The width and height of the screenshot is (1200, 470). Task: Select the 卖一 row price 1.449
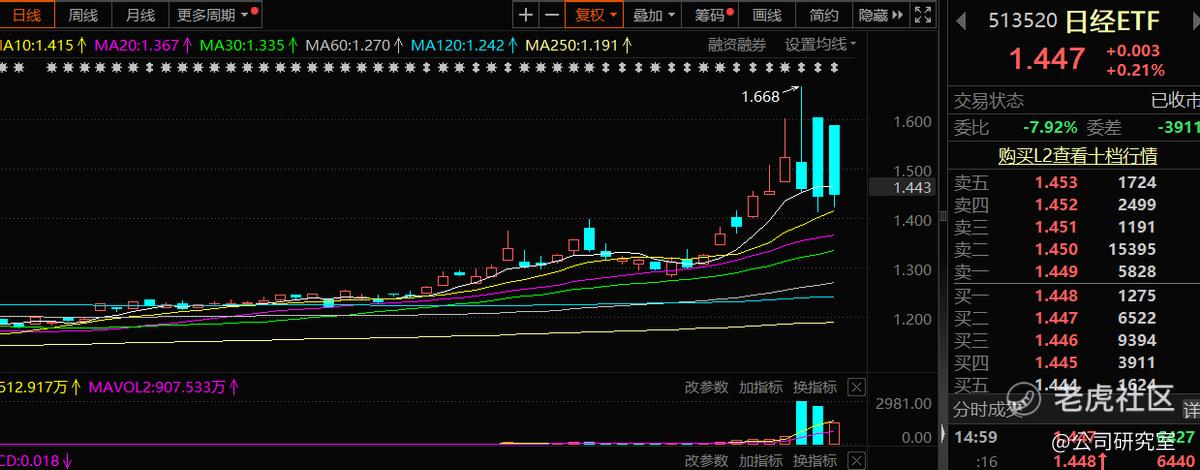tap(1056, 273)
